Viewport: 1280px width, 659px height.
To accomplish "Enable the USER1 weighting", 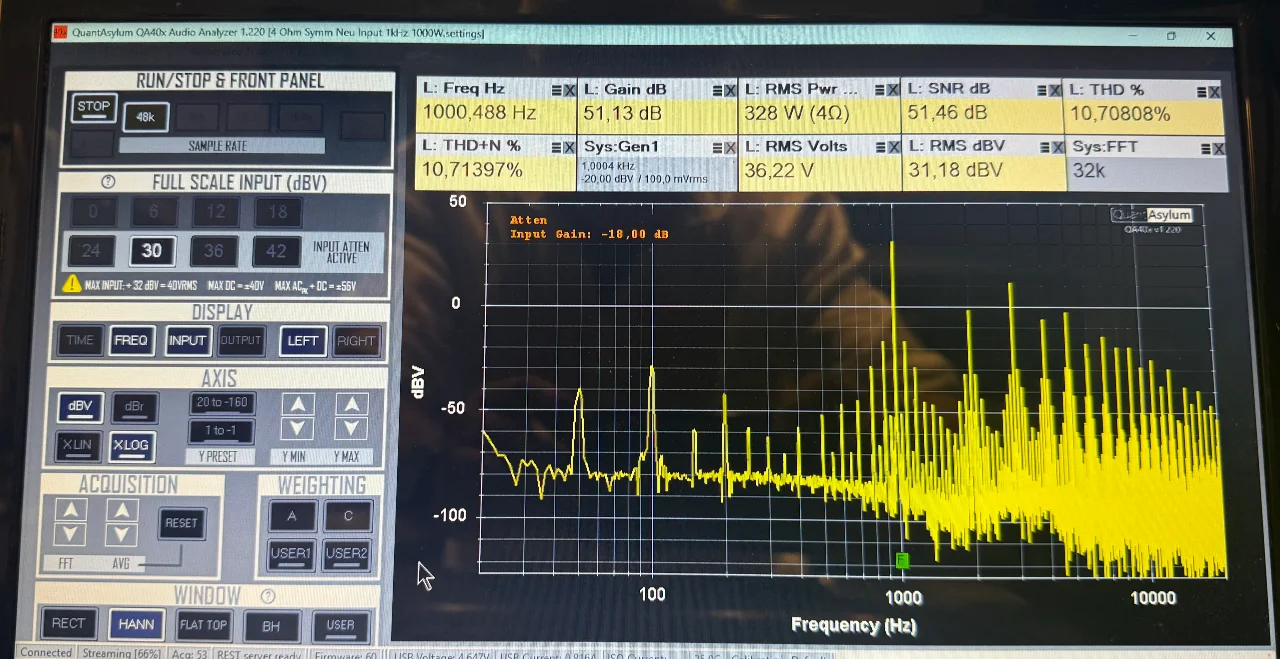I will click(291, 554).
